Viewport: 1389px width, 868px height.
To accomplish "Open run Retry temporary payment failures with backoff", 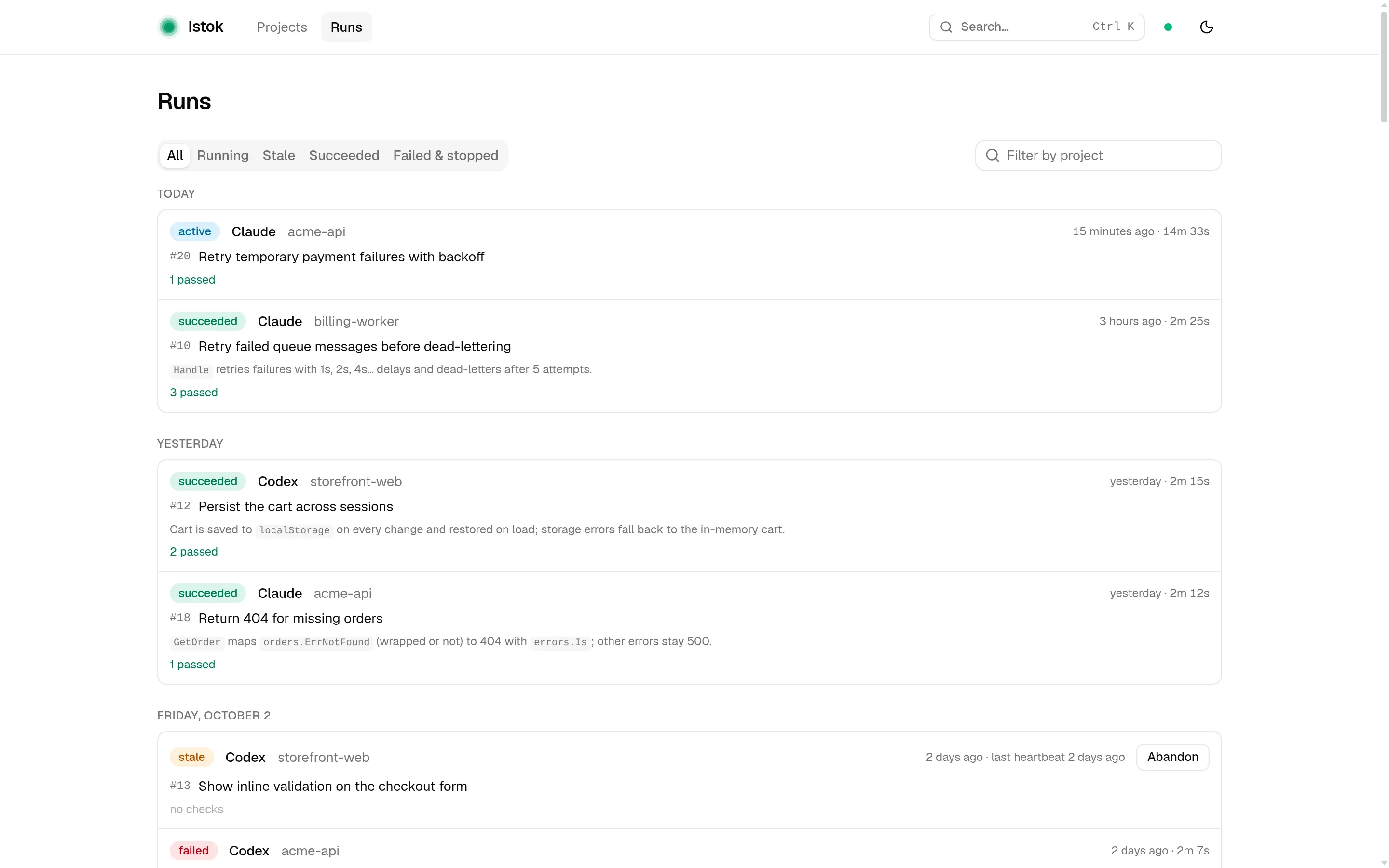I will [341, 257].
